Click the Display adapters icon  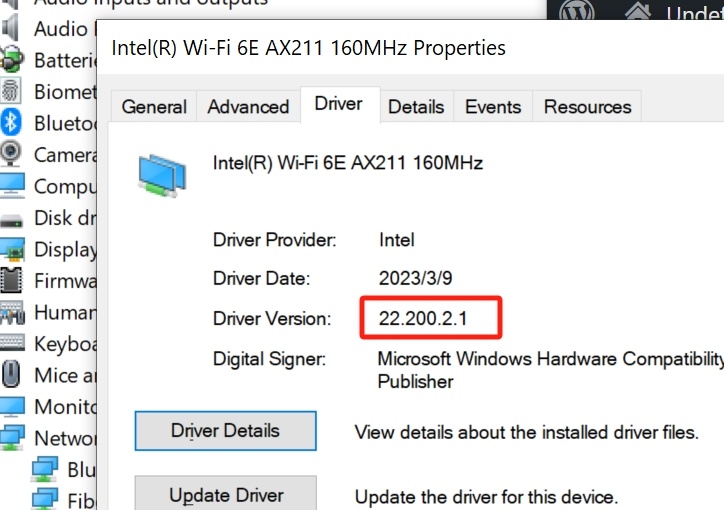click(x=12, y=249)
